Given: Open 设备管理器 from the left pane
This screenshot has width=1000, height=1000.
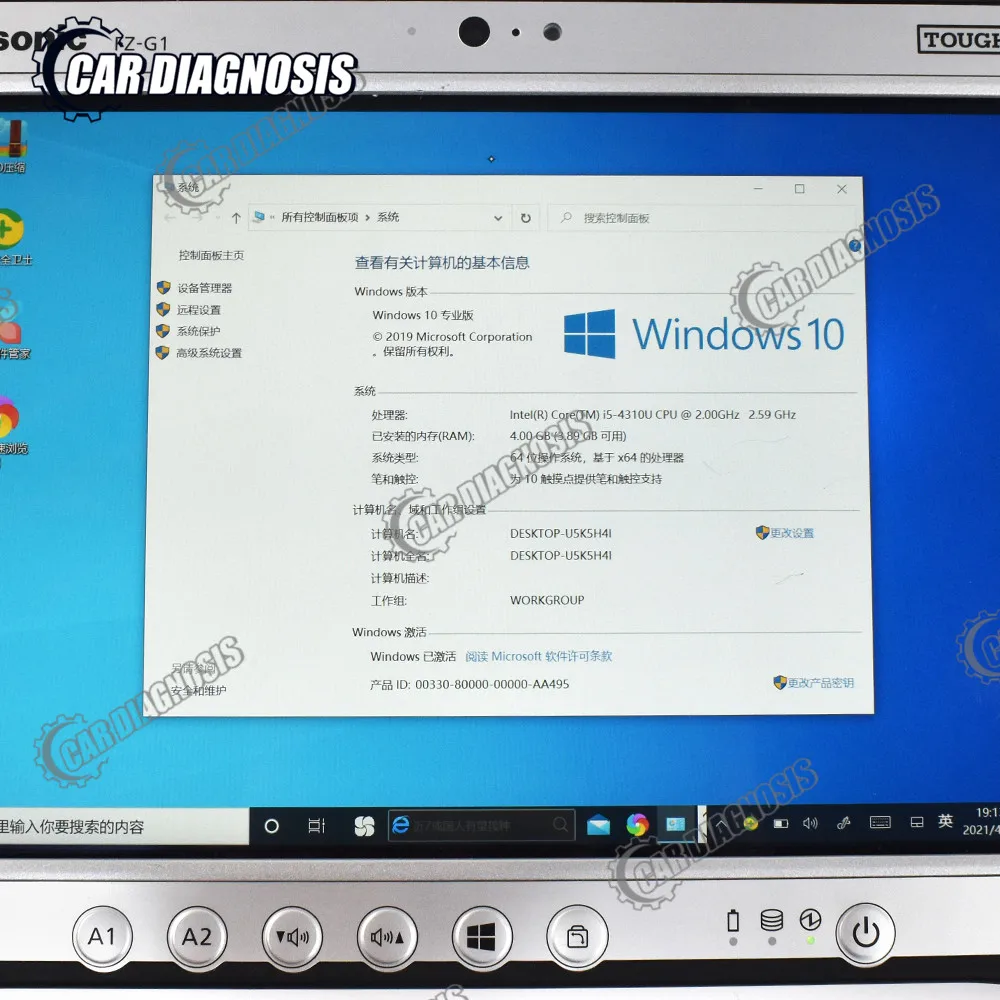Looking at the screenshot, I should pyautogui.click(x=204, y=288).
